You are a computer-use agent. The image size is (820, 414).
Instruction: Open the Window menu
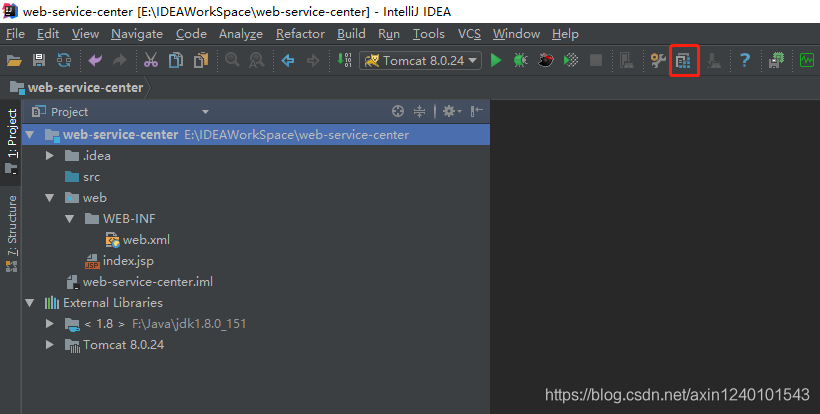point(516,34)
